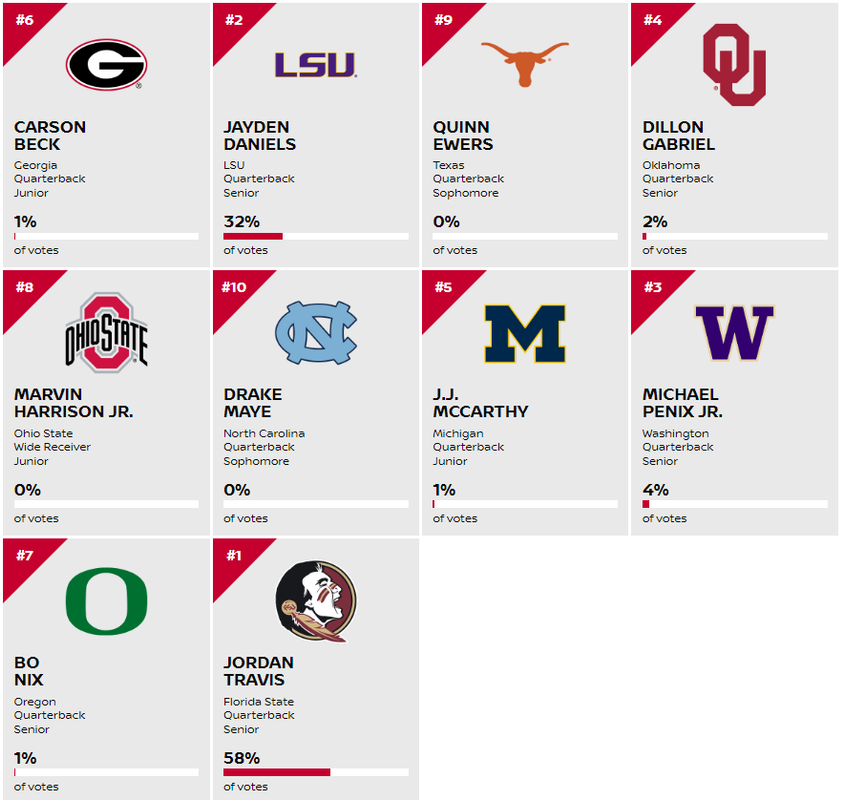Click the Michigan M logo
Viewport: 845px width, 800px height.
[524, 332]
